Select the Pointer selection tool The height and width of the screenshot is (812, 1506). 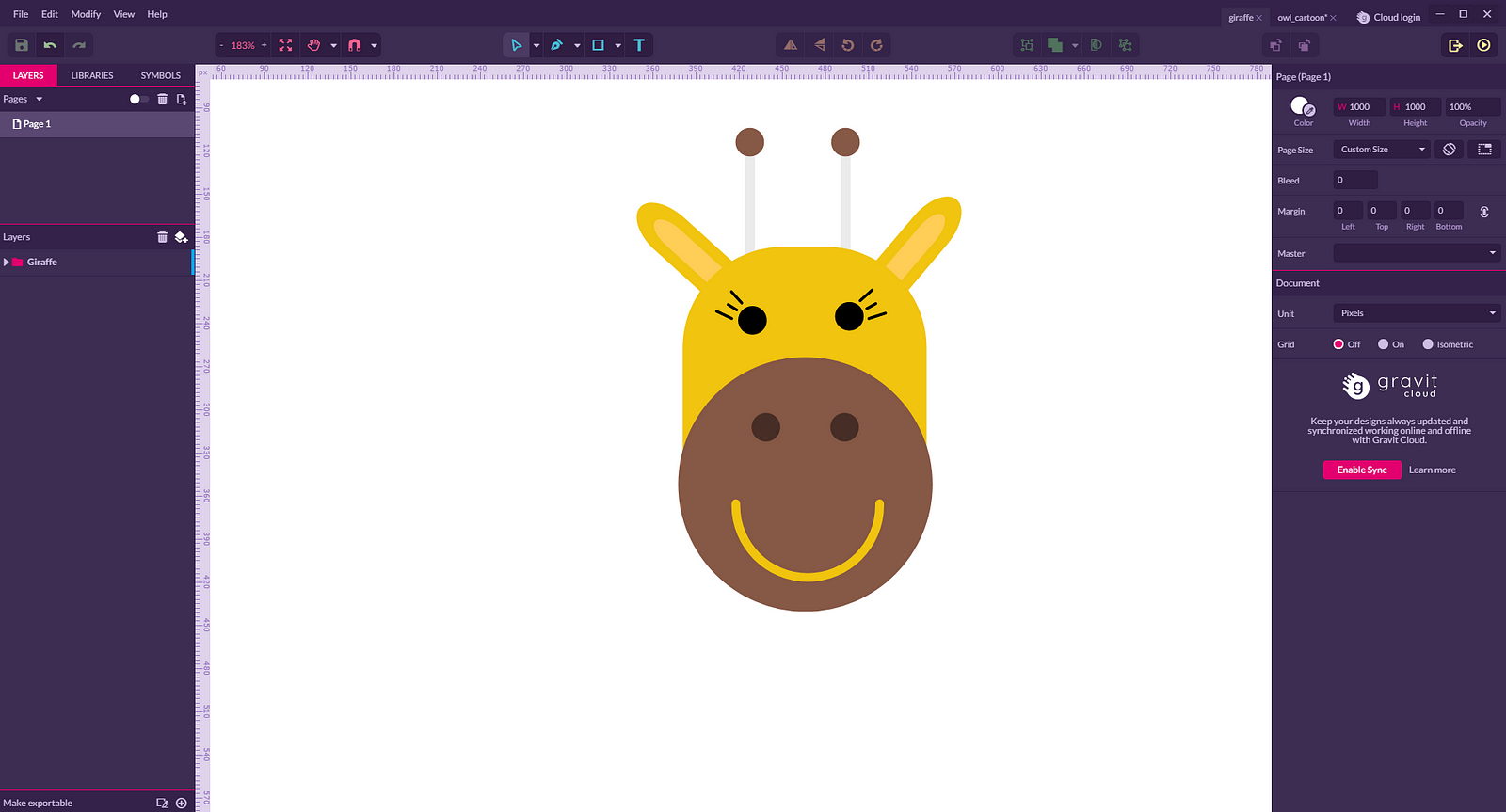516,45
